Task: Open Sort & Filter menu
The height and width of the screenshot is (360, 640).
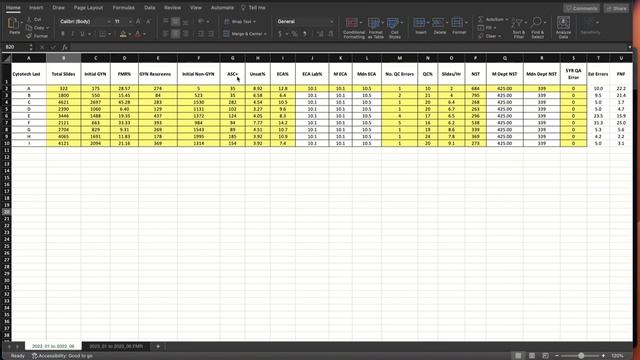Action: (x=518, y=28)
